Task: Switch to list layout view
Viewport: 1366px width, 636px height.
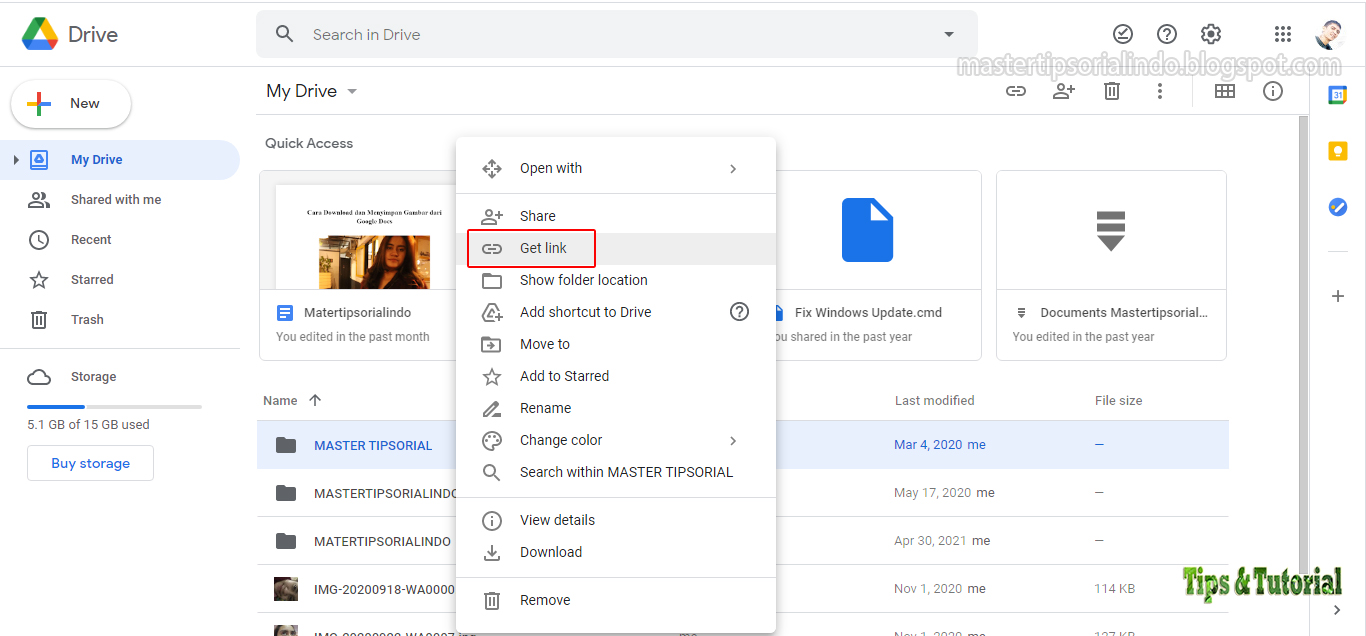Action: (x=1226, y=90)
